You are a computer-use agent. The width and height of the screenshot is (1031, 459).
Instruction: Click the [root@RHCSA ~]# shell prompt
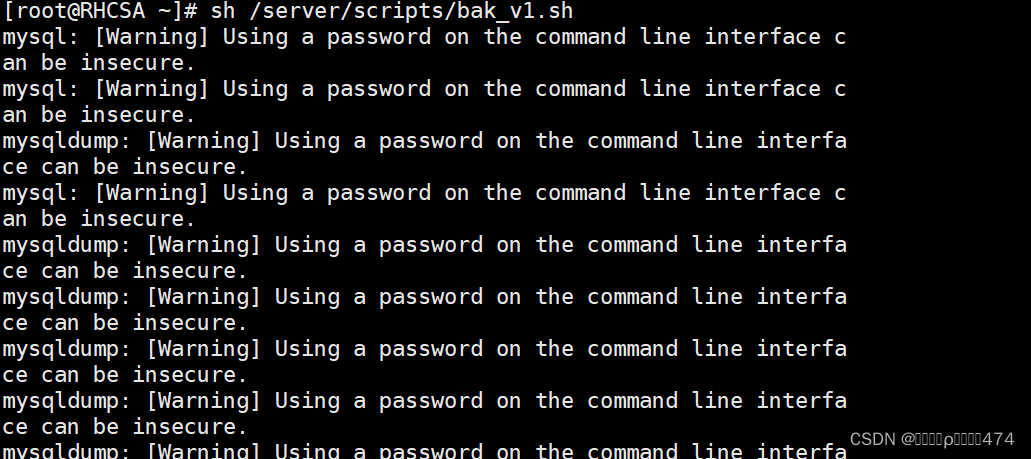coord(101,11)
